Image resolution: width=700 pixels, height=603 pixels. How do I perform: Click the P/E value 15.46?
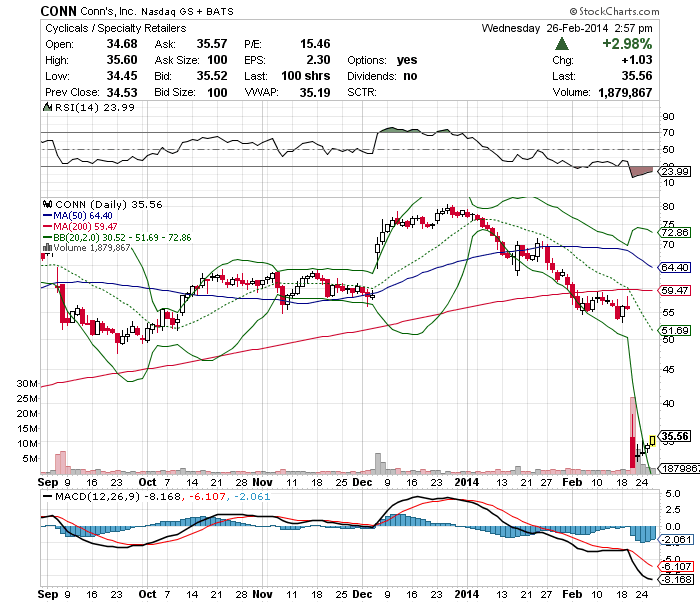click(x=315, y=44)
